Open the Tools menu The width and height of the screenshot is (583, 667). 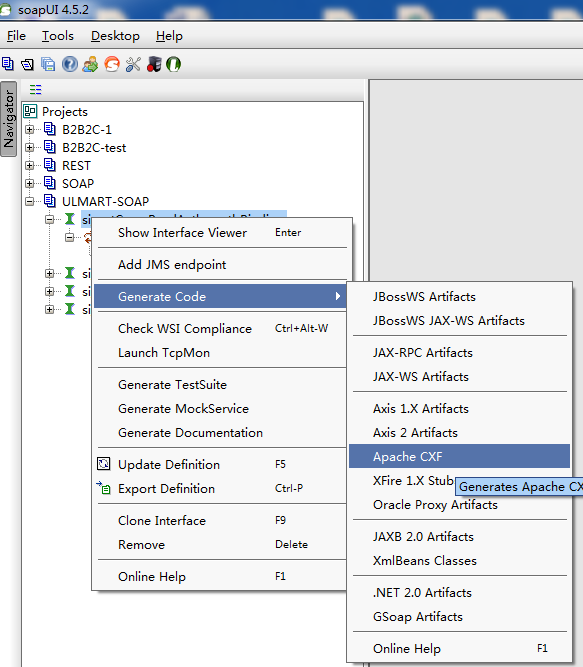coord(57,36)
